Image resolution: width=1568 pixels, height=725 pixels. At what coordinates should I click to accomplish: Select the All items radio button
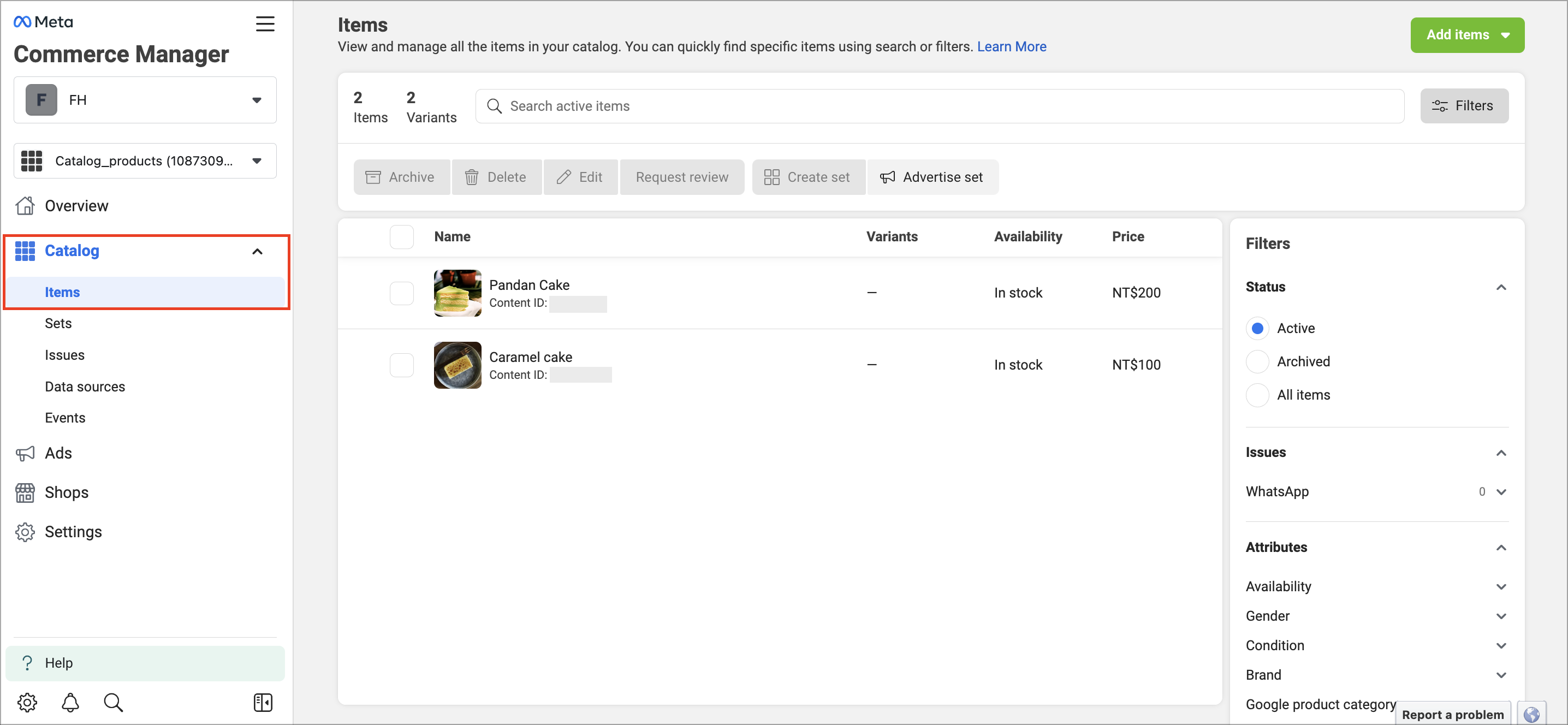coord(1257,395)
